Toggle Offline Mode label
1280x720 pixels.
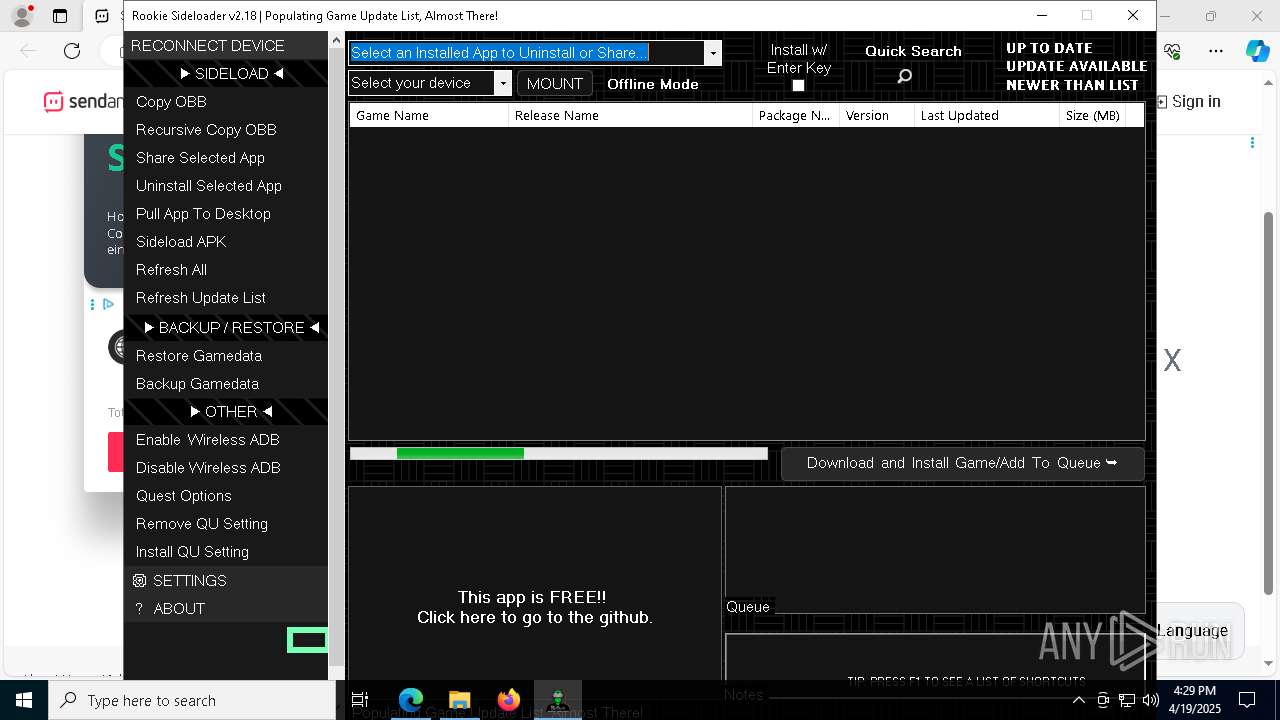coord(653,84)
